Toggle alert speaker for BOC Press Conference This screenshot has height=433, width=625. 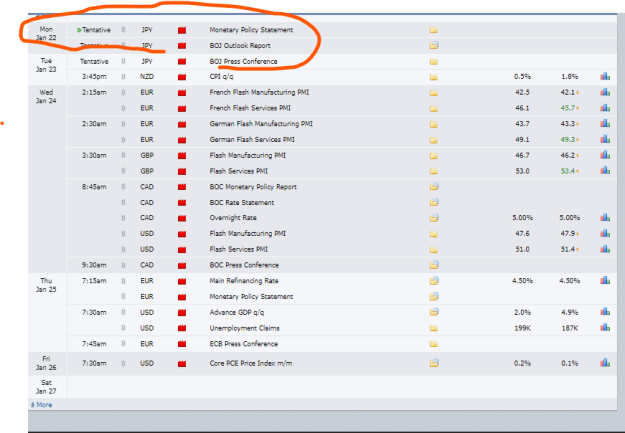coord(123,265)
